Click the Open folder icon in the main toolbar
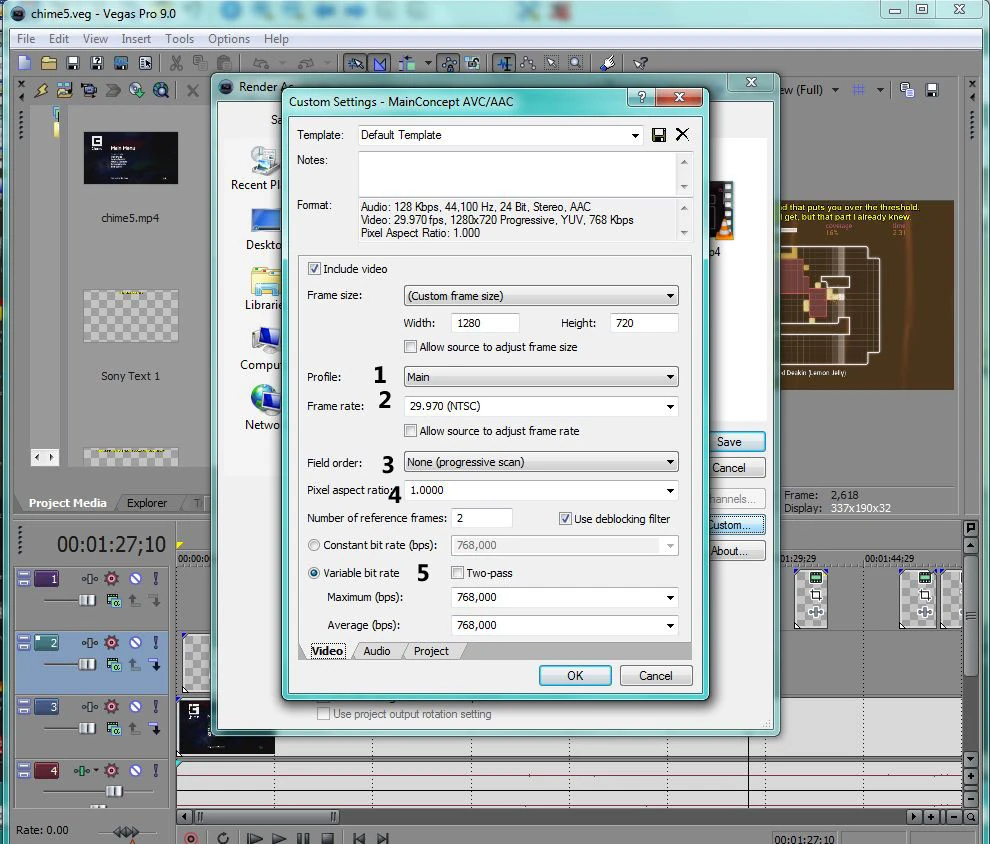The width and height of the screenshot is (990, 844). pos(48,63)
